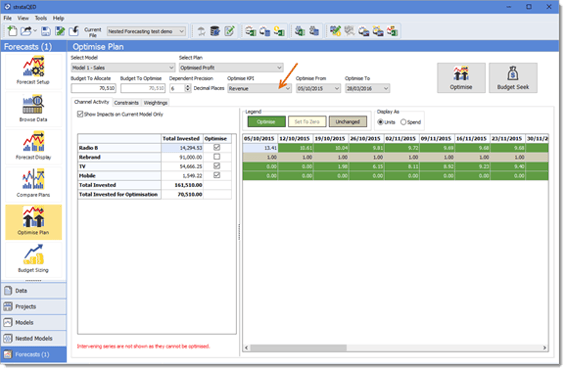Click the database toolbar icon

(215, 31)
